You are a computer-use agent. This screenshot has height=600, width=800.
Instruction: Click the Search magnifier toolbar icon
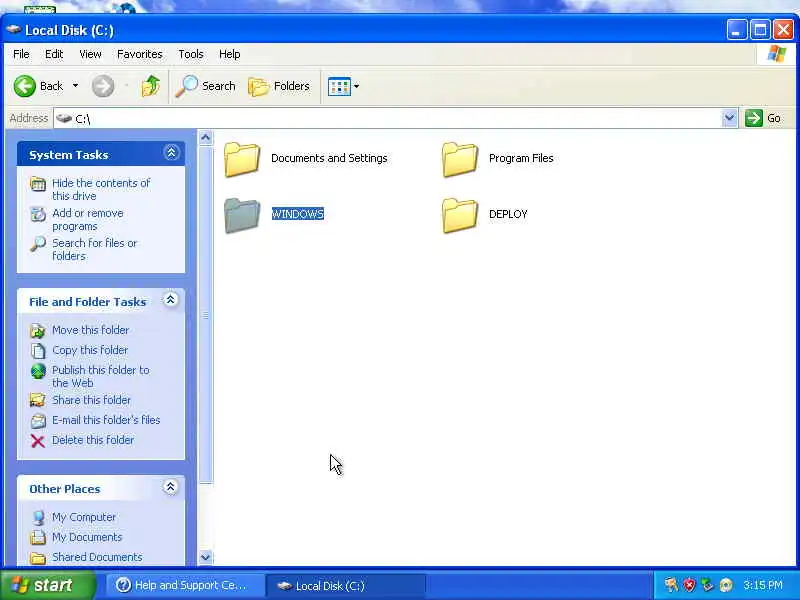pyautogui.click(x=186, y=86)
